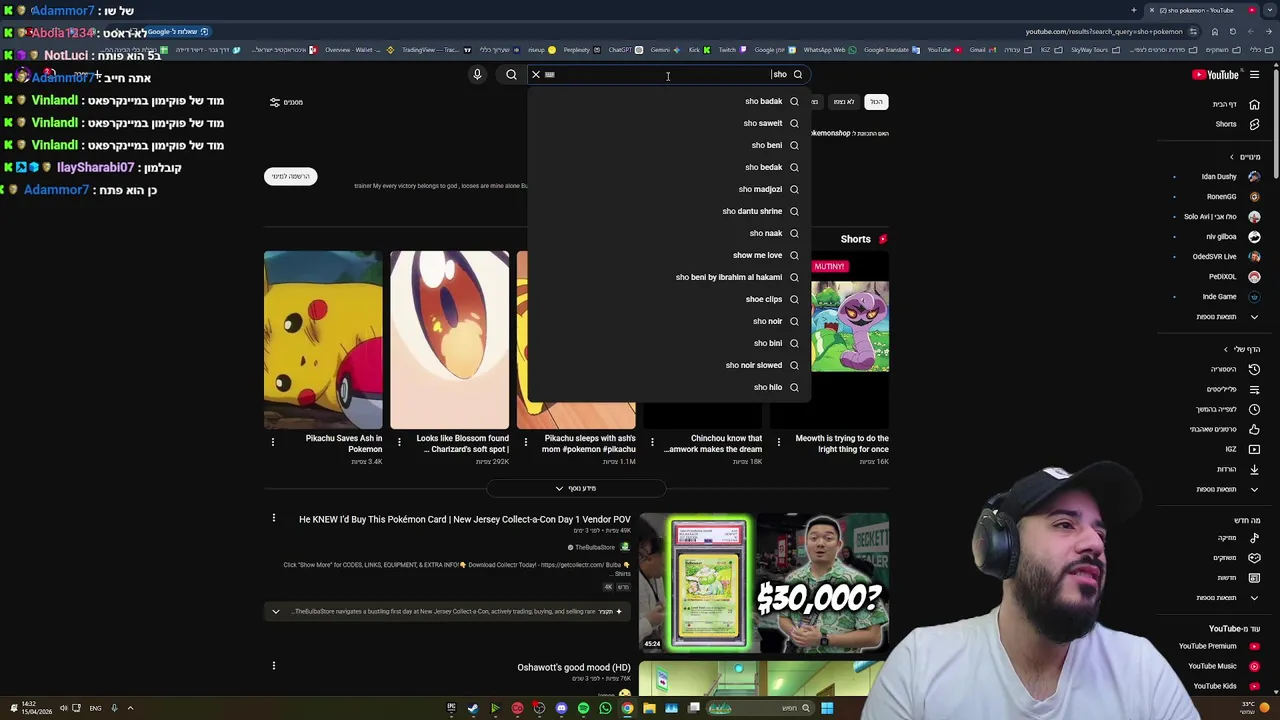Screen dimensions: 1280x720
Task: Expand more Explore items below News
Action: pos(1228,598)
